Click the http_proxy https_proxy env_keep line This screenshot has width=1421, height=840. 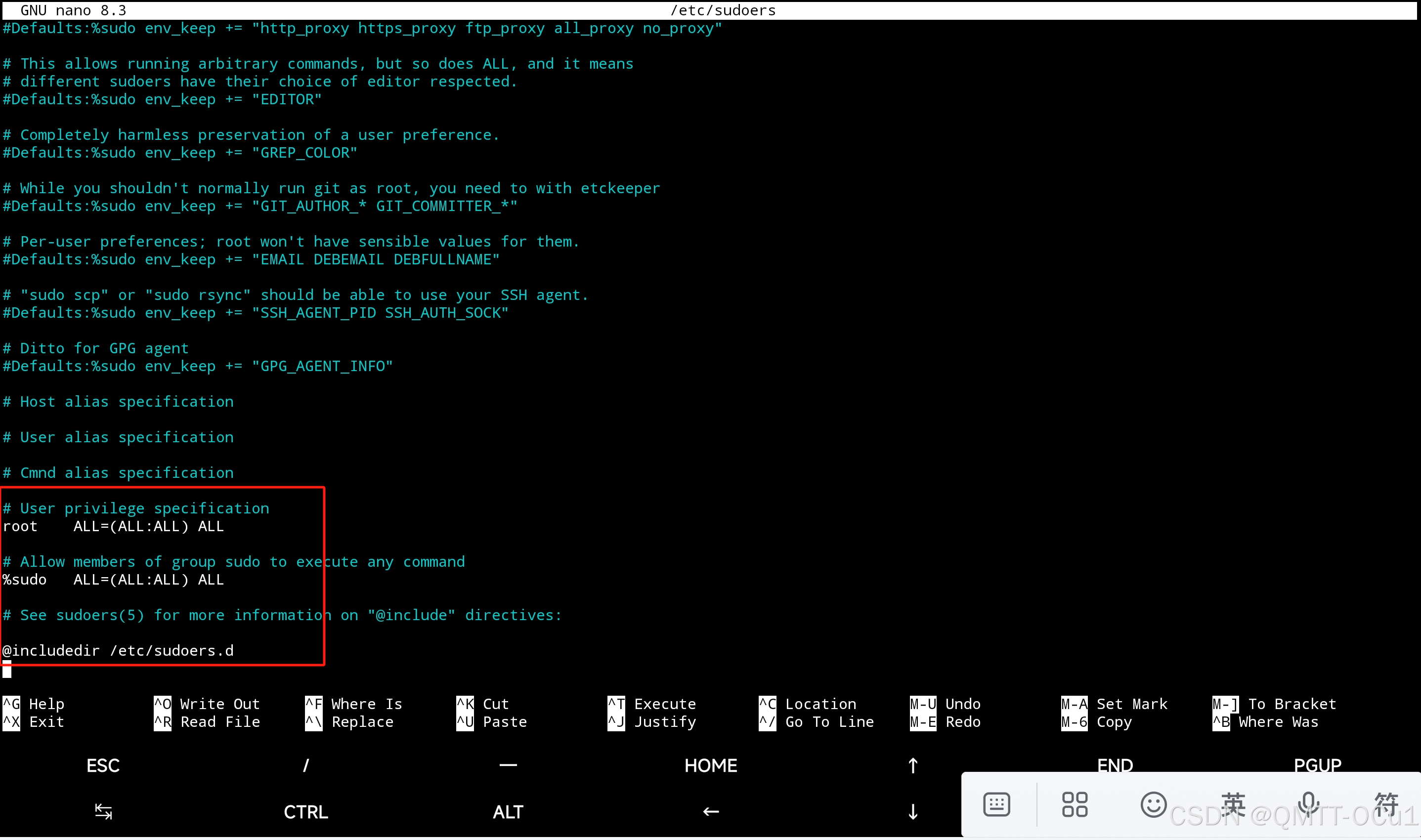(x=362, y=28)
